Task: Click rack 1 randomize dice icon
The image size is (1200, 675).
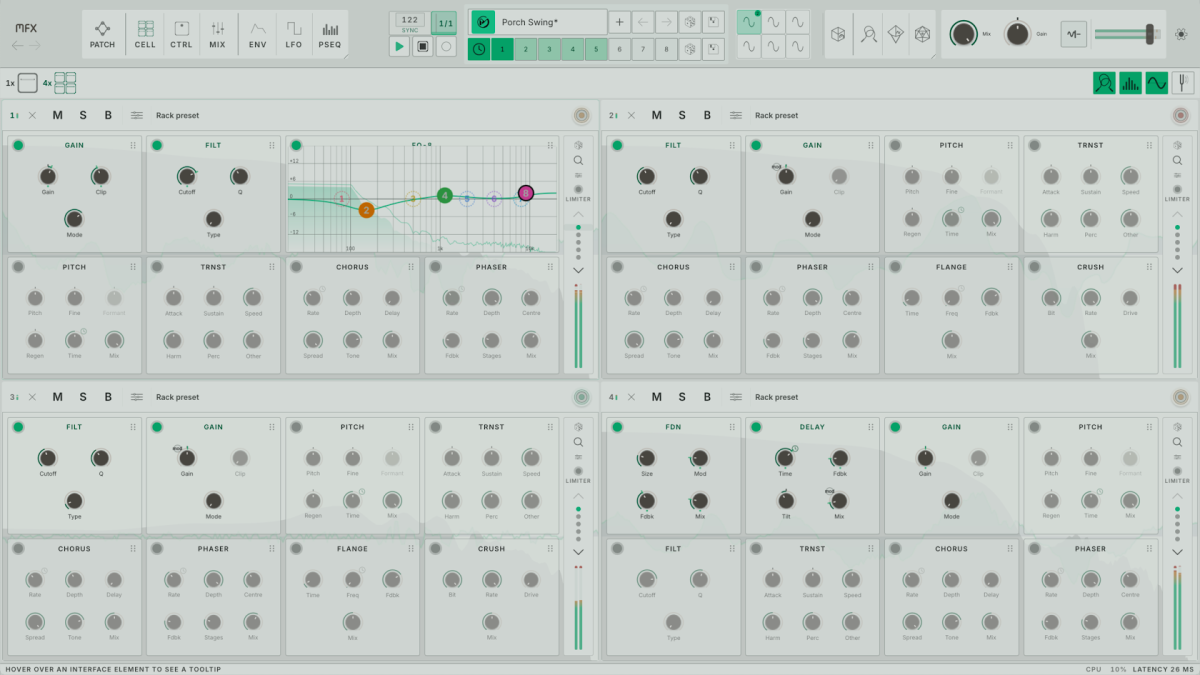Action: [578, 146]
